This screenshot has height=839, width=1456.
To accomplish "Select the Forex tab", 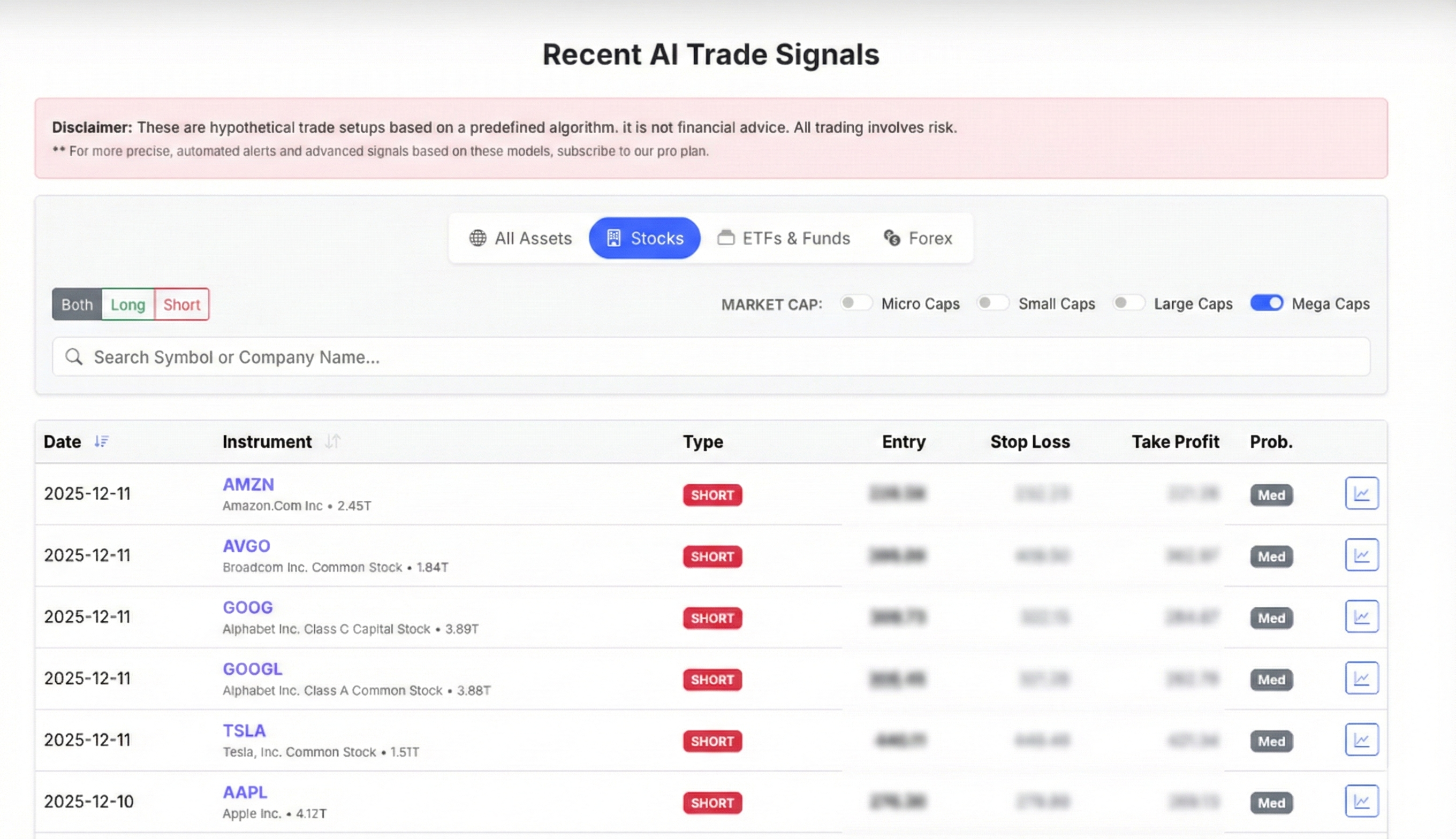I will click(918, 238).
